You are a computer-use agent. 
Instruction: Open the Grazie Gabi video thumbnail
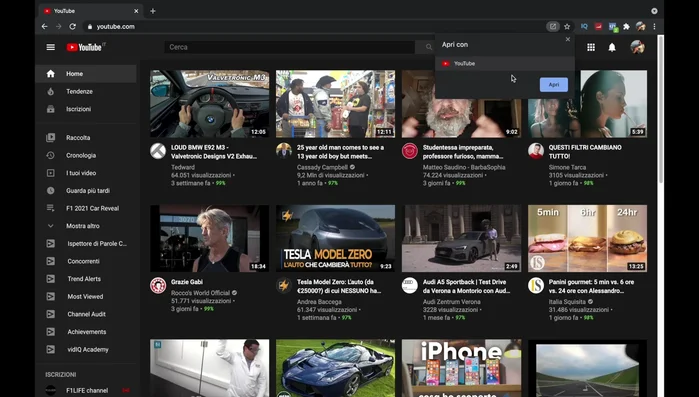(210, 238)
